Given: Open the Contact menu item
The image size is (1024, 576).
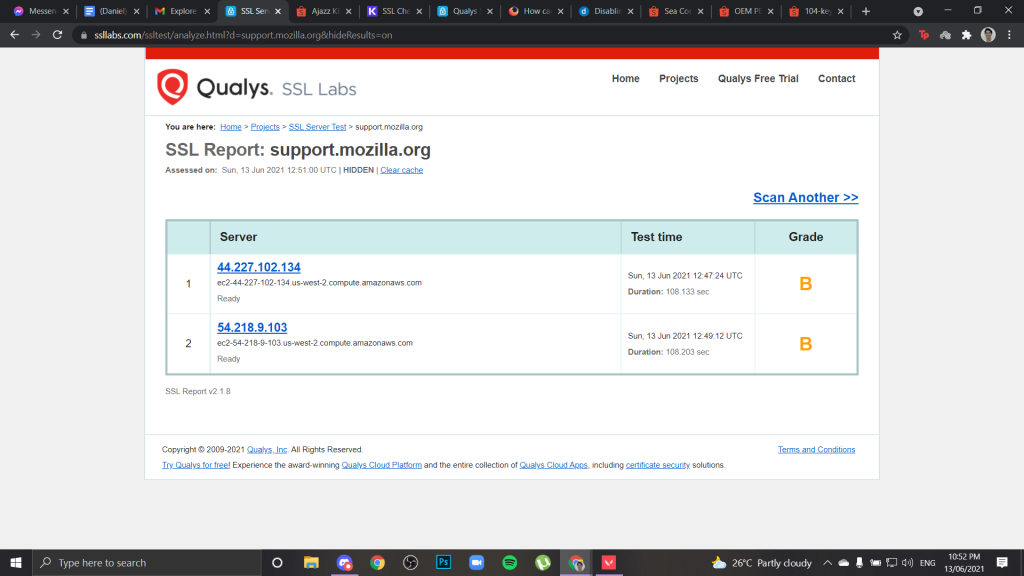Looking at the screenshot, I should [x=837, y=78].
